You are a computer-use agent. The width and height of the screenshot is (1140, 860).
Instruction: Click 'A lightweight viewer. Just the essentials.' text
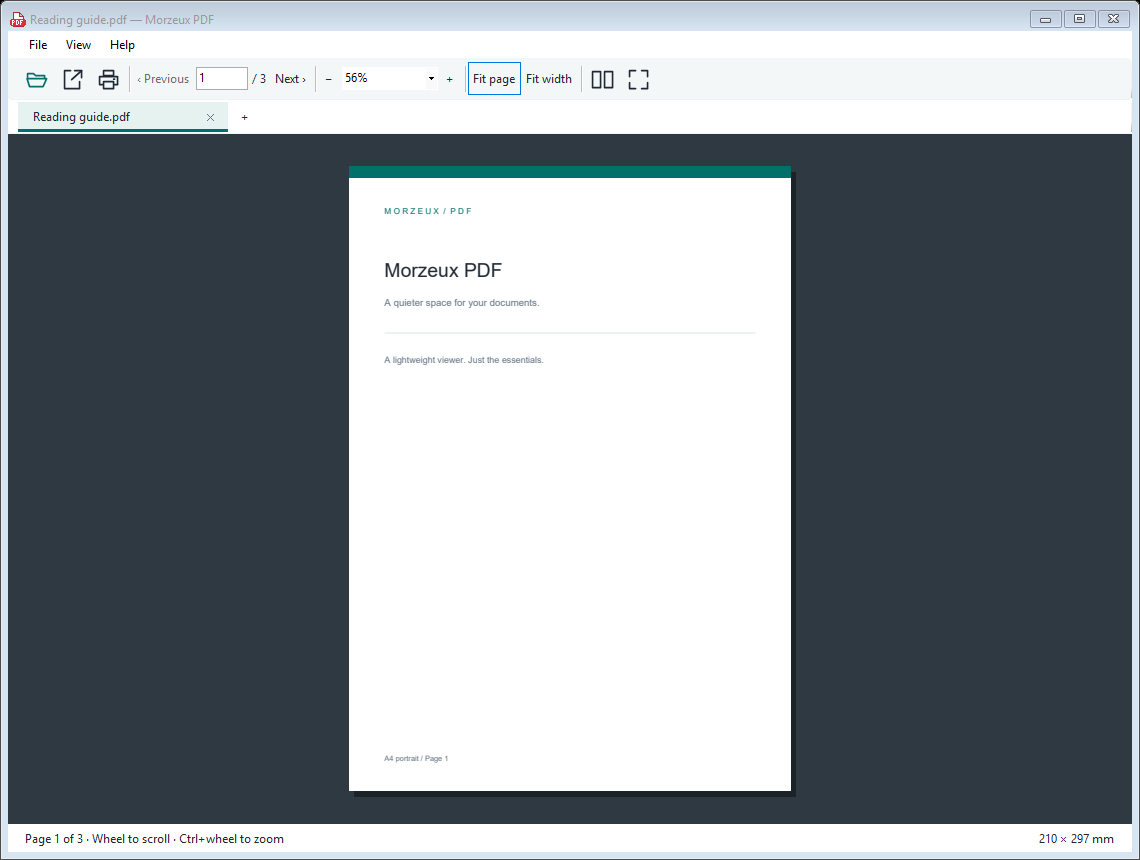(x=464, y=360)
